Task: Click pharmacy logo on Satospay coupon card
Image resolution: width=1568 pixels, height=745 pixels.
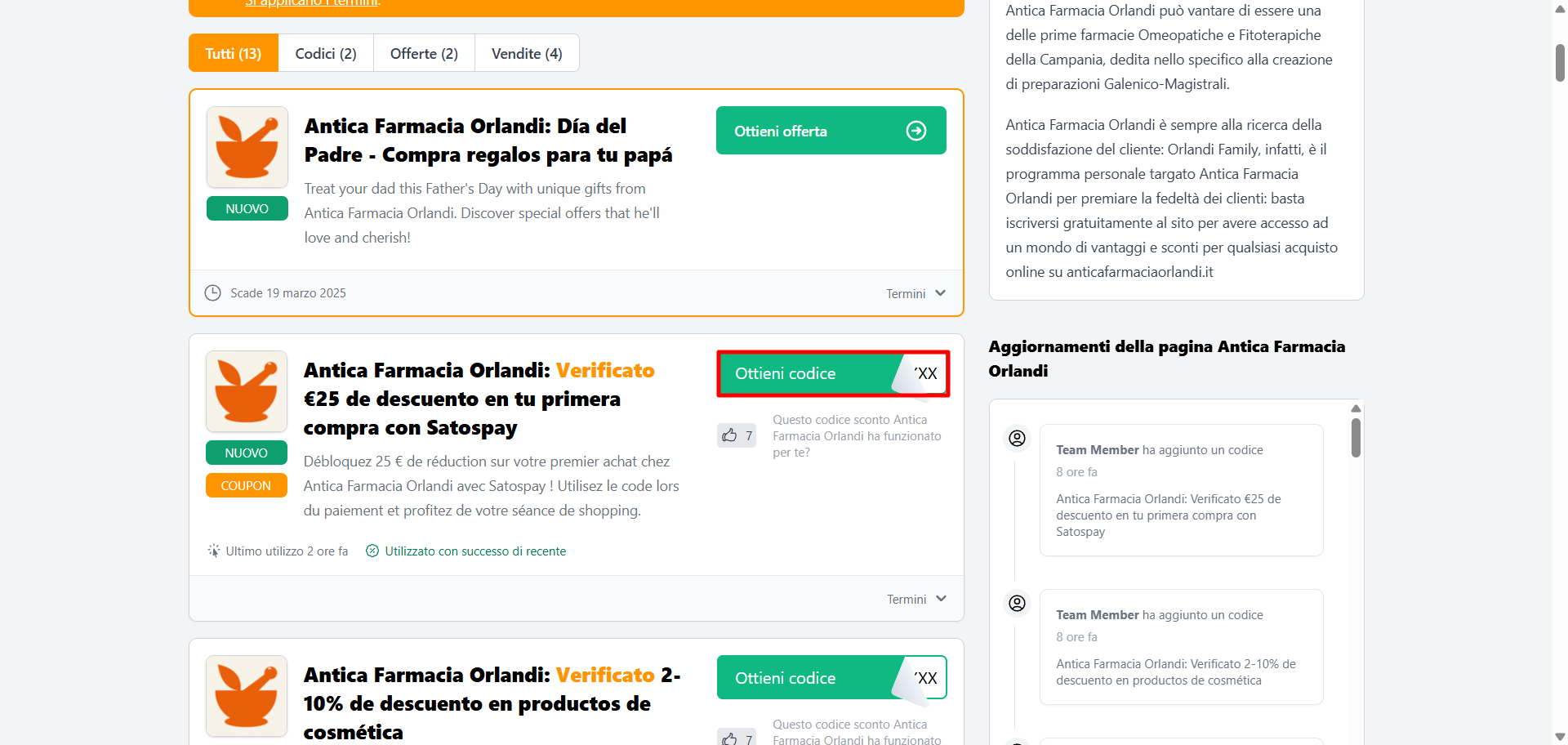Action: coord(247,391)
